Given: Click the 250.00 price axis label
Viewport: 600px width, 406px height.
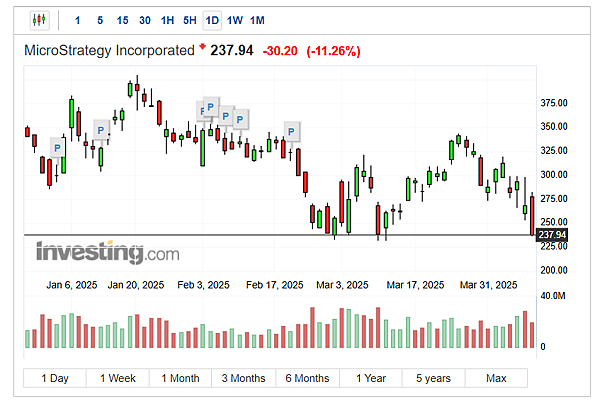Looking at the screenshot, I should [554, 222].
